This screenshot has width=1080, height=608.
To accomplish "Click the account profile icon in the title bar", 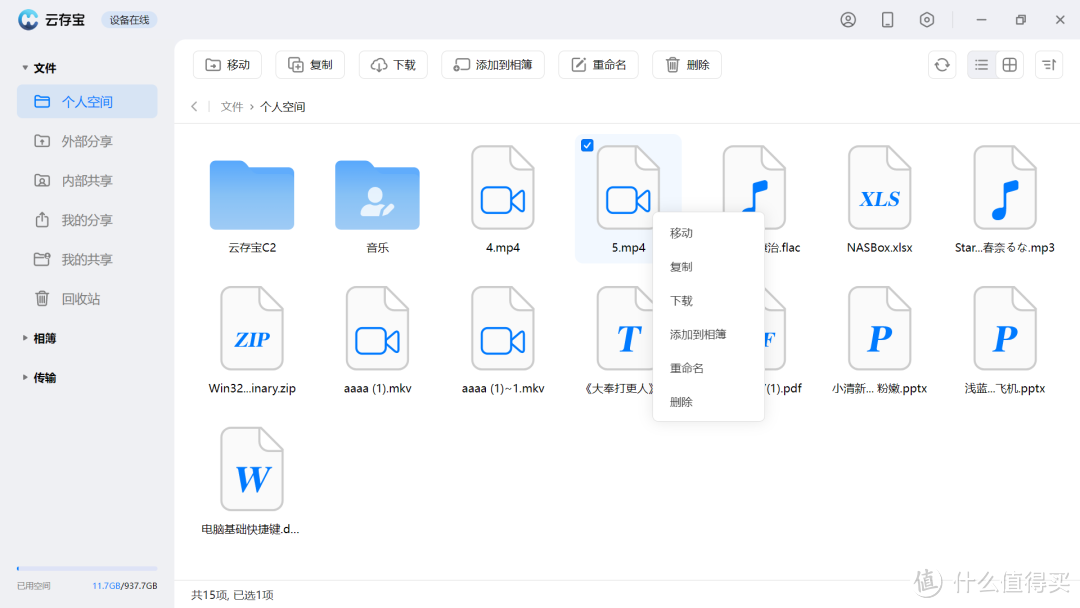I will (x=848, y=19).
